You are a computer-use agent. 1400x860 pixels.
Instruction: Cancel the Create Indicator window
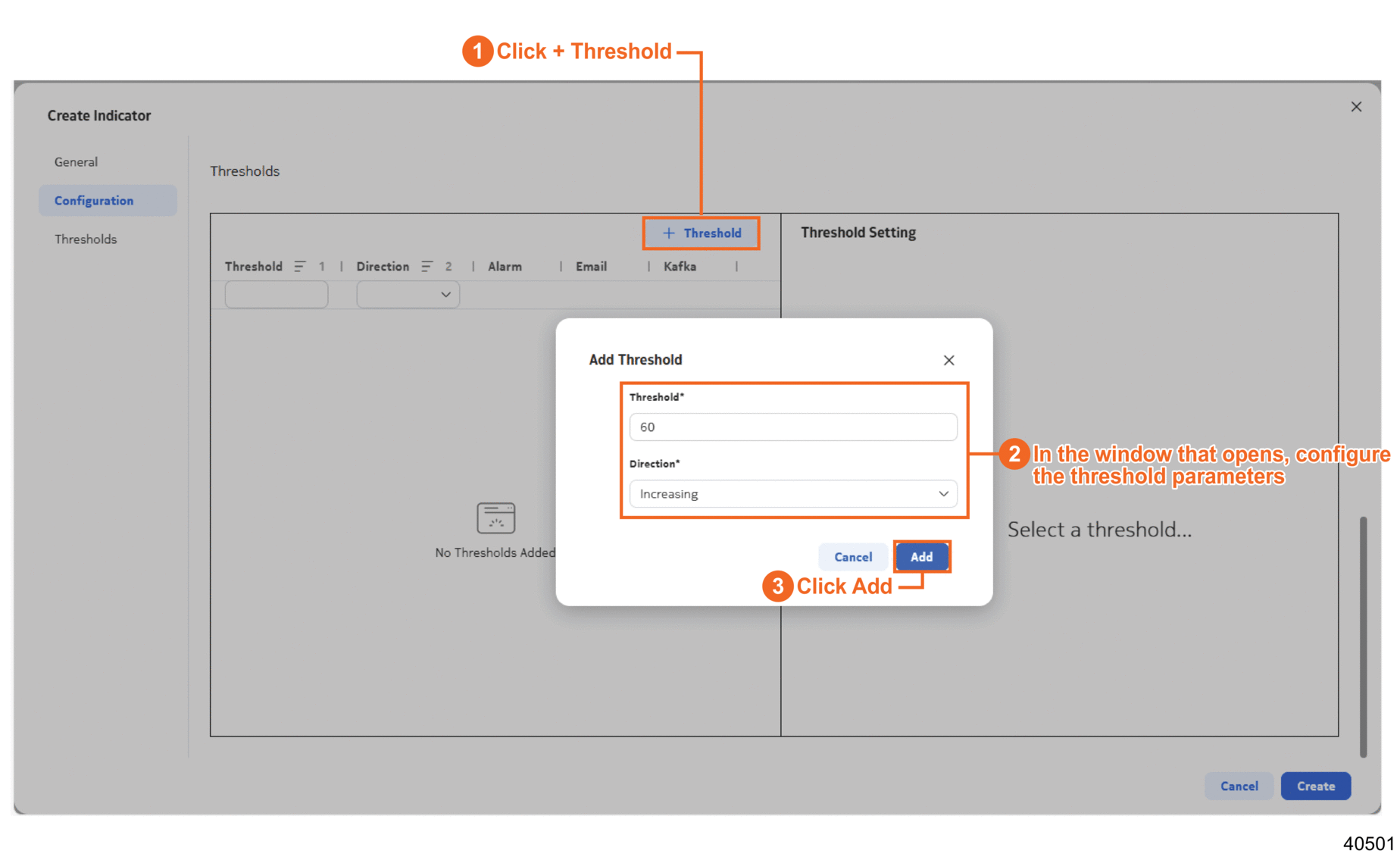pyautogui.click(x=1239, y=787)
